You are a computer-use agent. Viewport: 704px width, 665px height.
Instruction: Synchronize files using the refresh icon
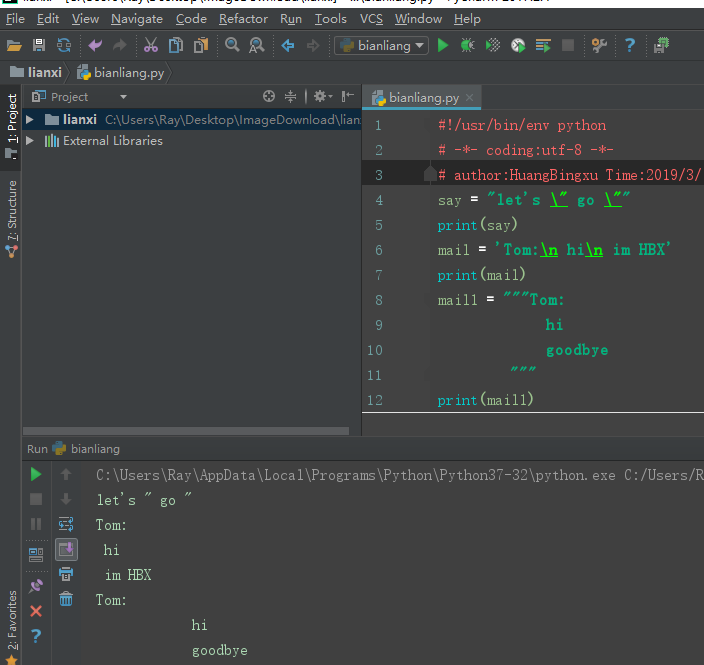[x=64, y=45]
